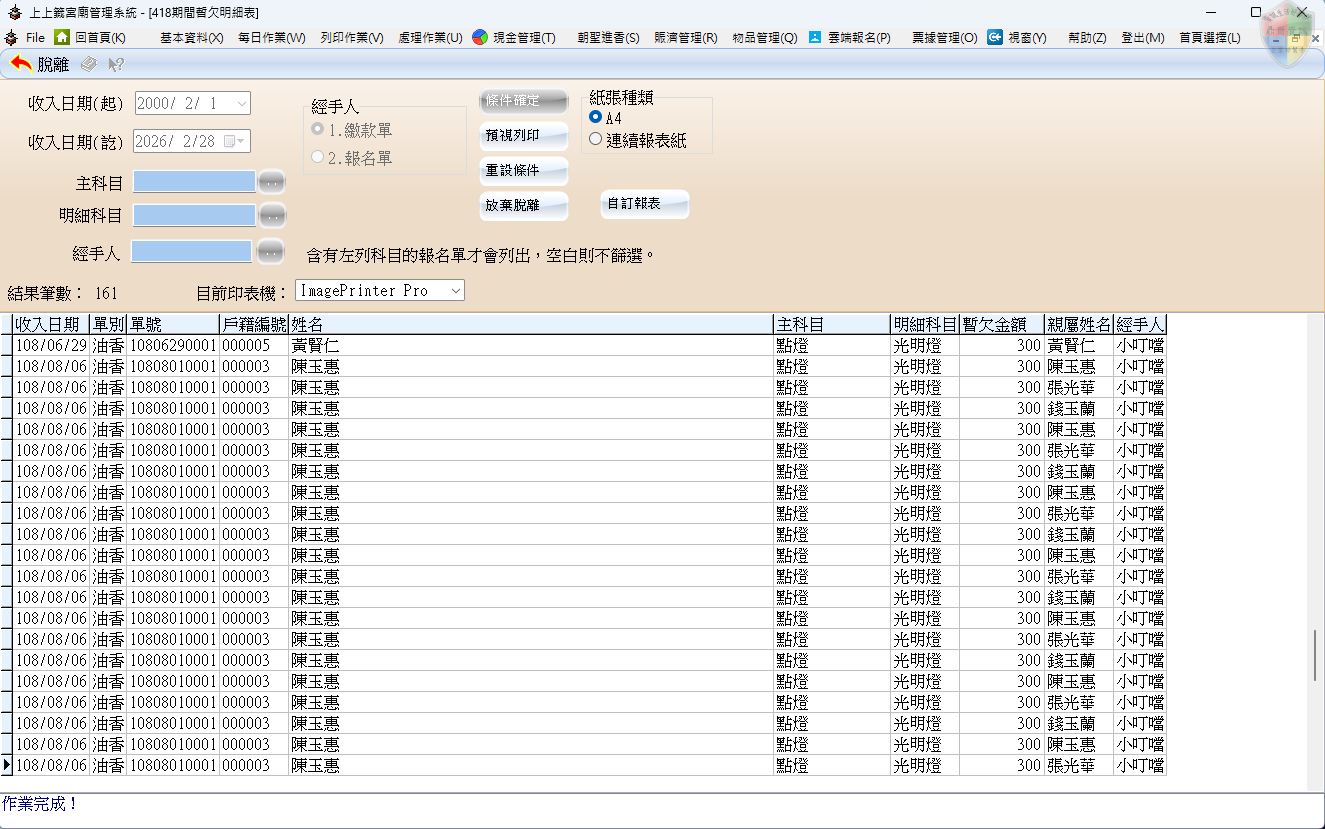Open the 目前印表機 printer dropdown
Screen dimensions: 1325x829
456,291
